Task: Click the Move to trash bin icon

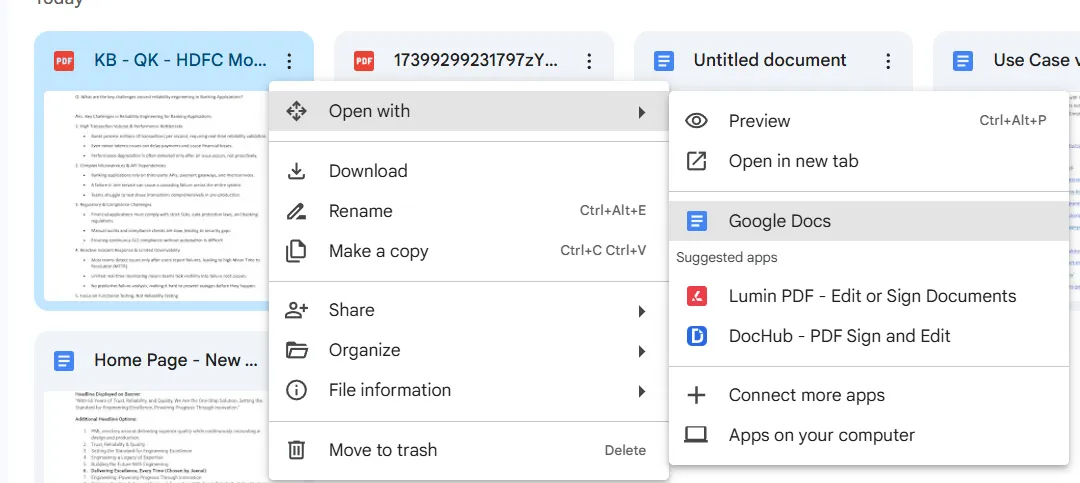Action: click(x=296, y=450)
